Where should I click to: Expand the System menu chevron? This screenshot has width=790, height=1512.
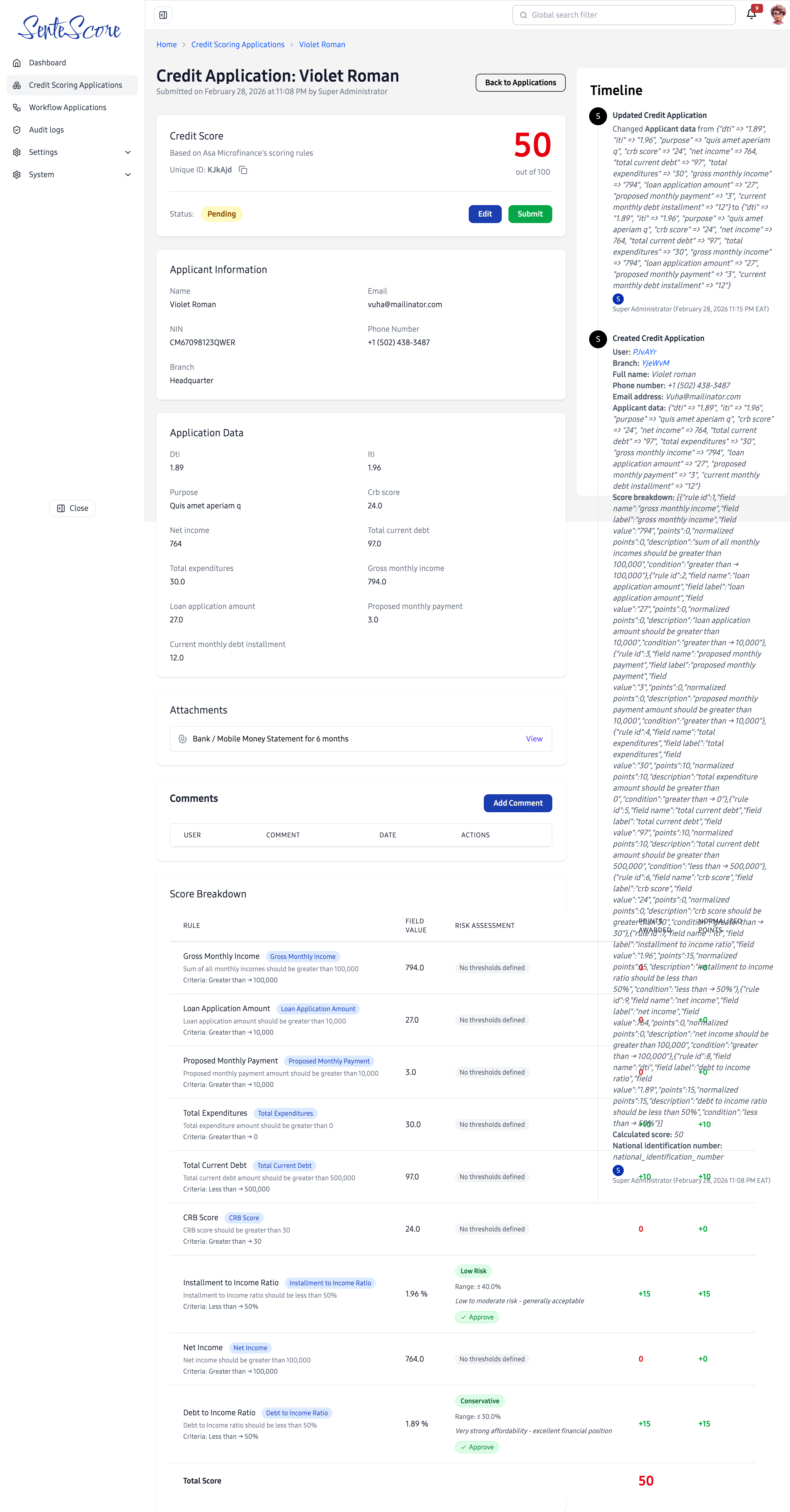tap(128, 174)
